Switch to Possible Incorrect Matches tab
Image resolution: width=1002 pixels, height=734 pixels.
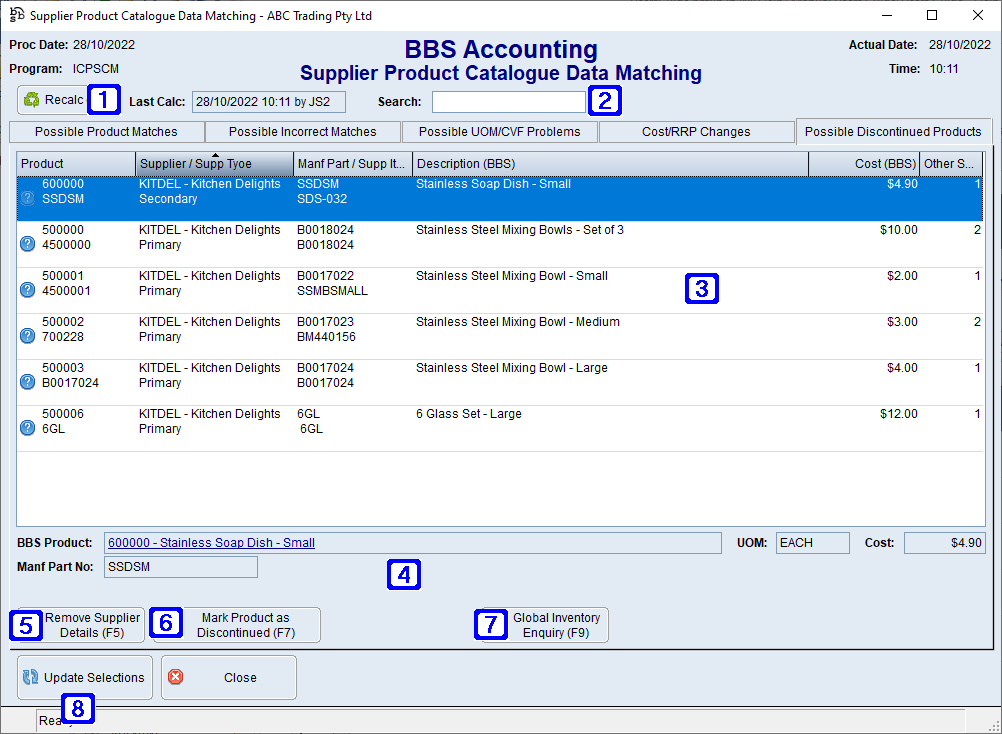[x=303, y=131]
